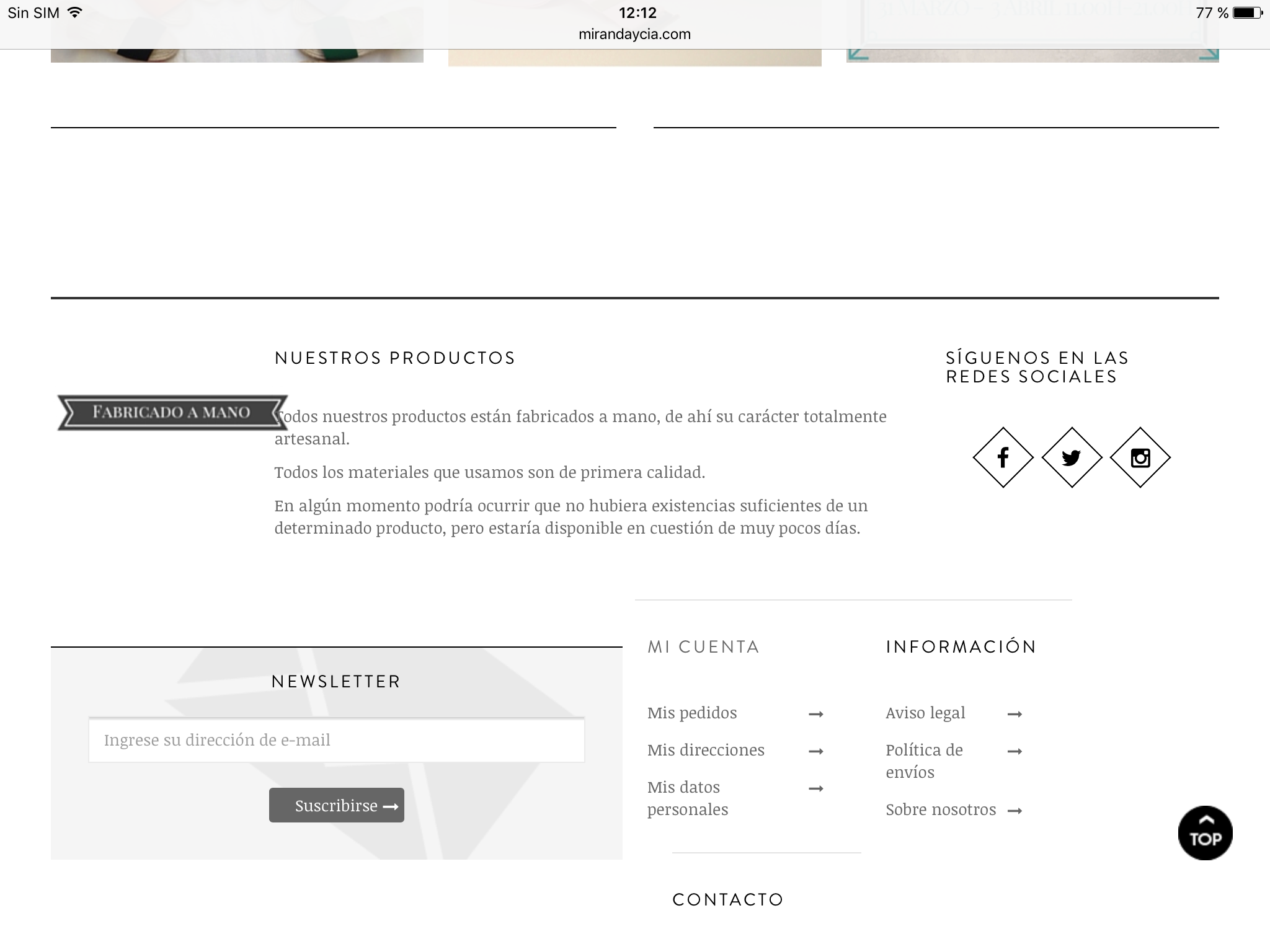Click the Fabricado a Mano banner badge

[x=172, y=412]
